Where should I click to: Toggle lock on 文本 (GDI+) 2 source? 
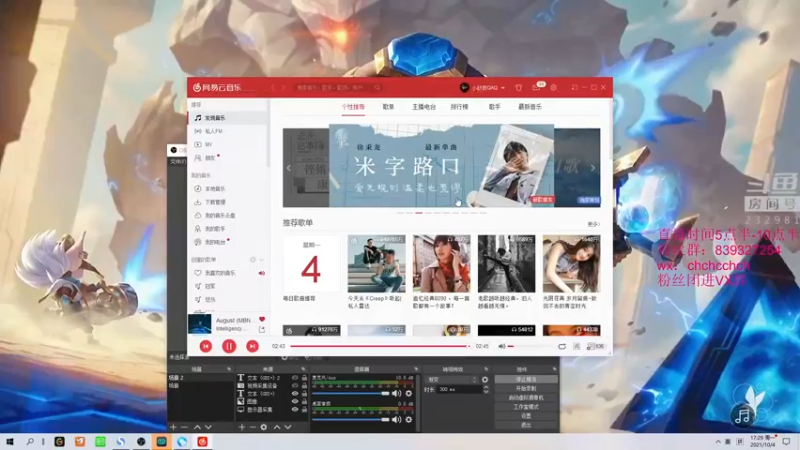tap(304, 378)
